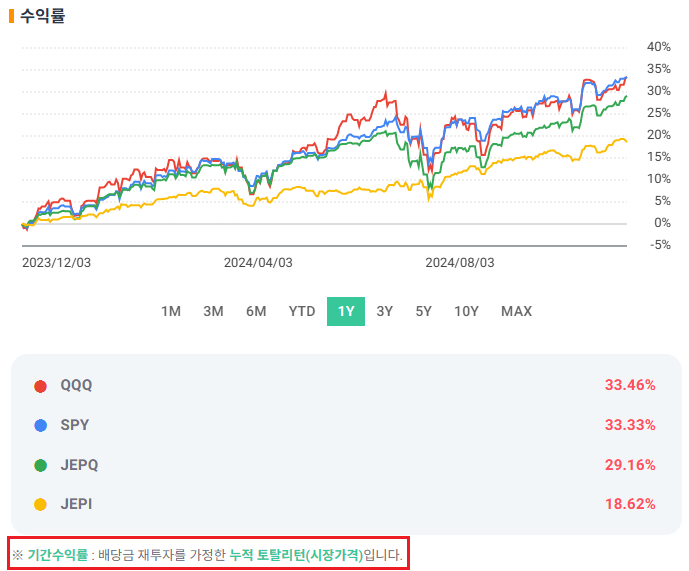Click QQQ return value 33.46%
Viewport: 689px width, 571px height.
coord(630,385)
